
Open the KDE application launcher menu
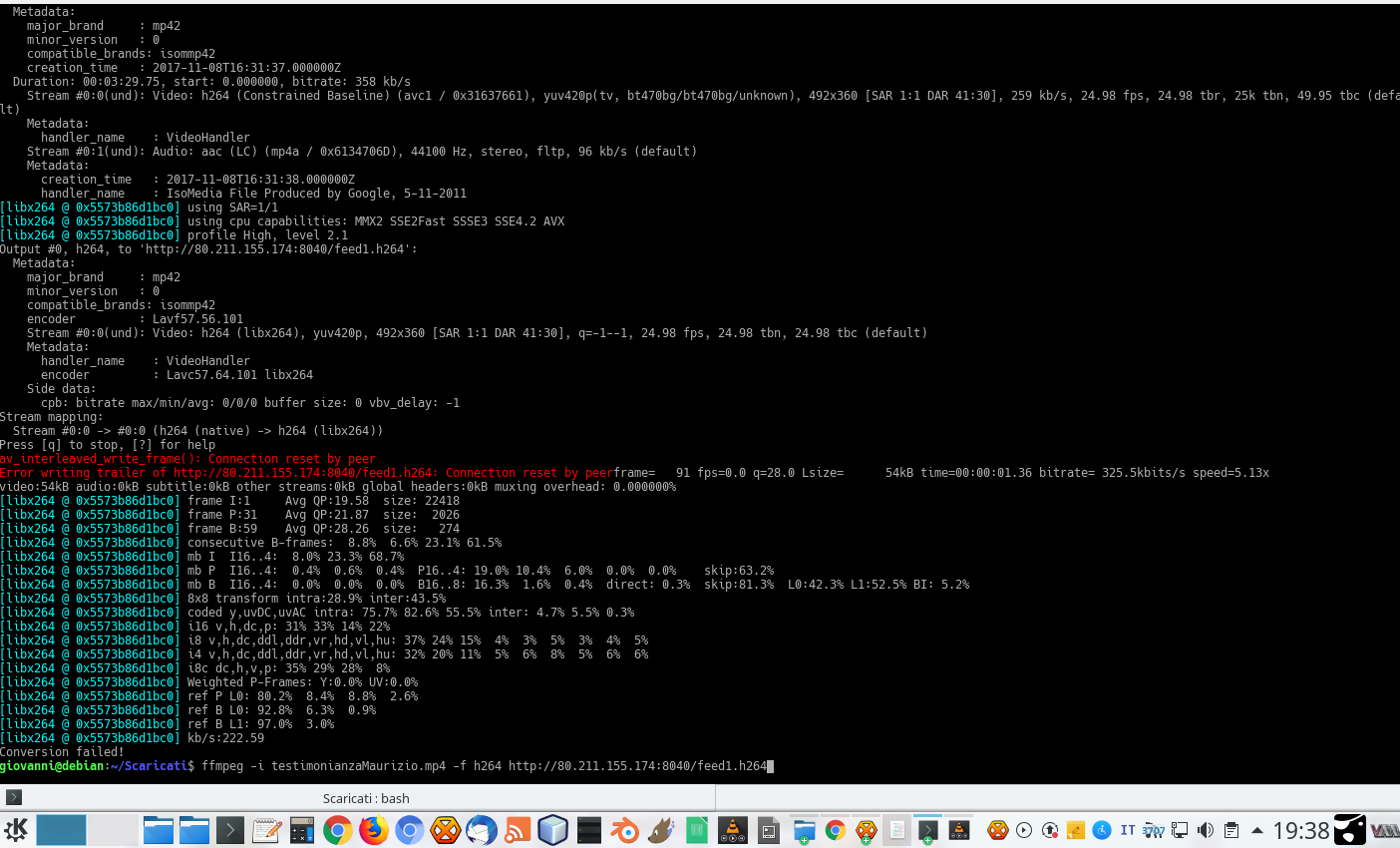click(16, 830)
